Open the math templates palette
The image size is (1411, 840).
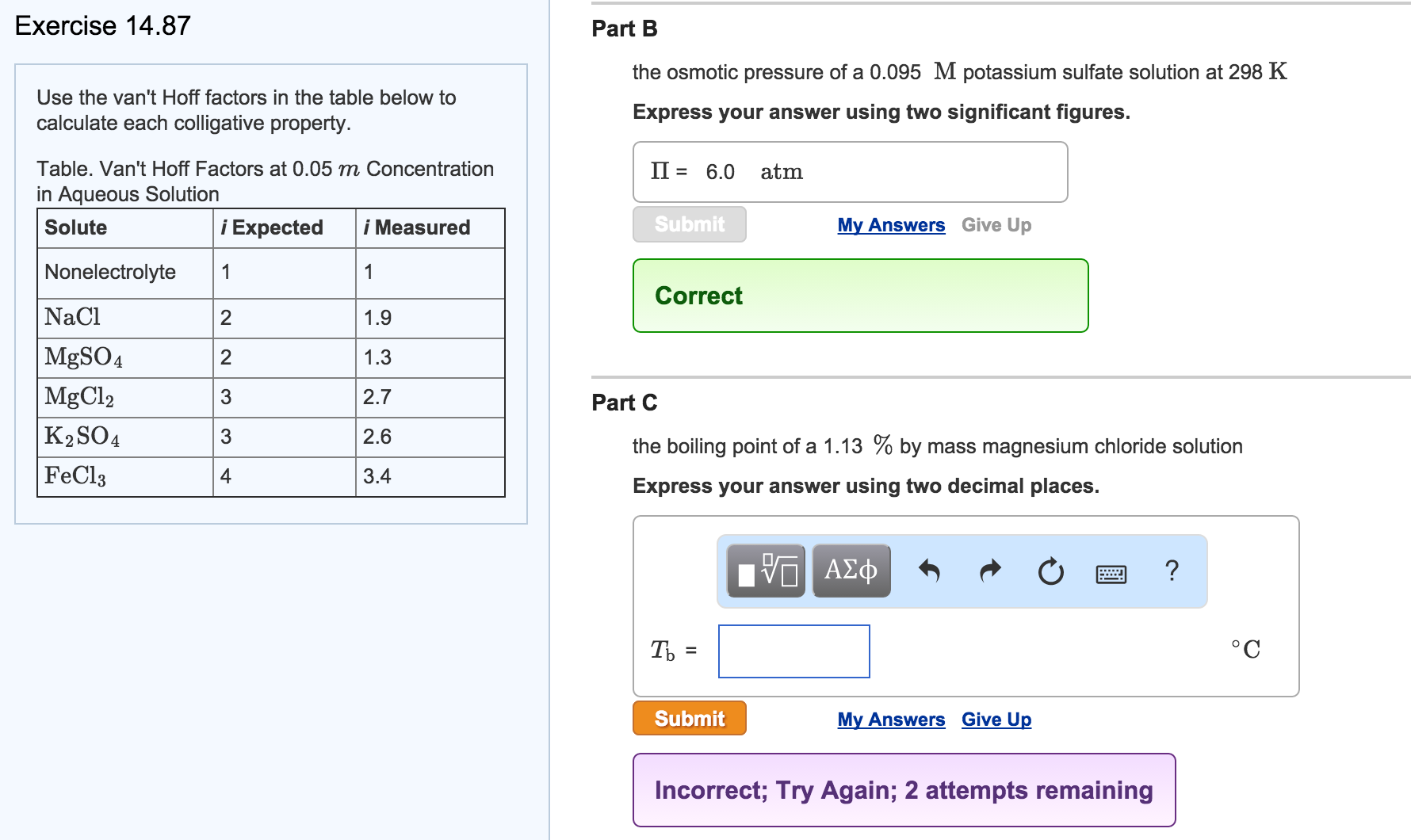tap(763, 570)
